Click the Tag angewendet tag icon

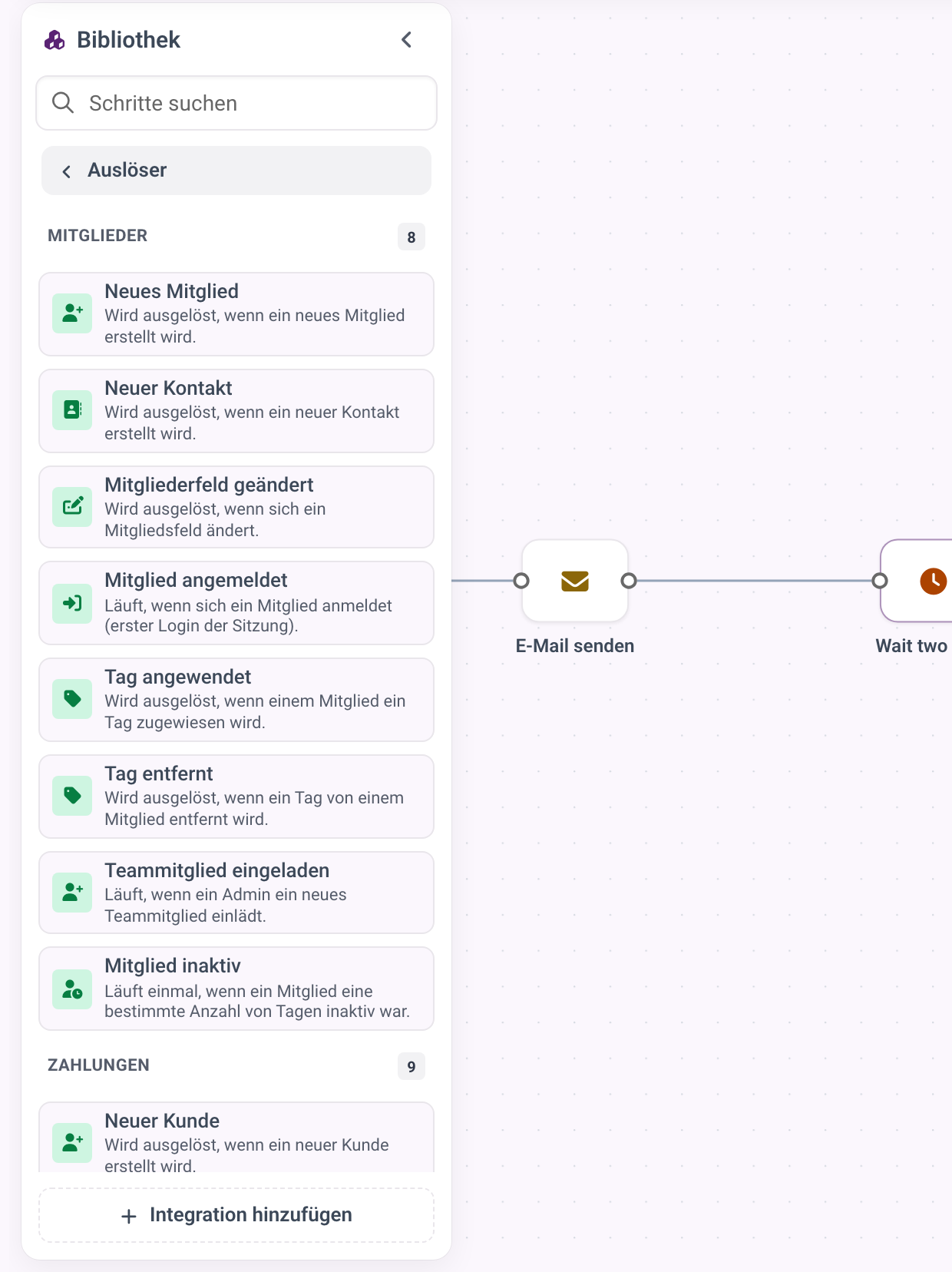(72, 699)
